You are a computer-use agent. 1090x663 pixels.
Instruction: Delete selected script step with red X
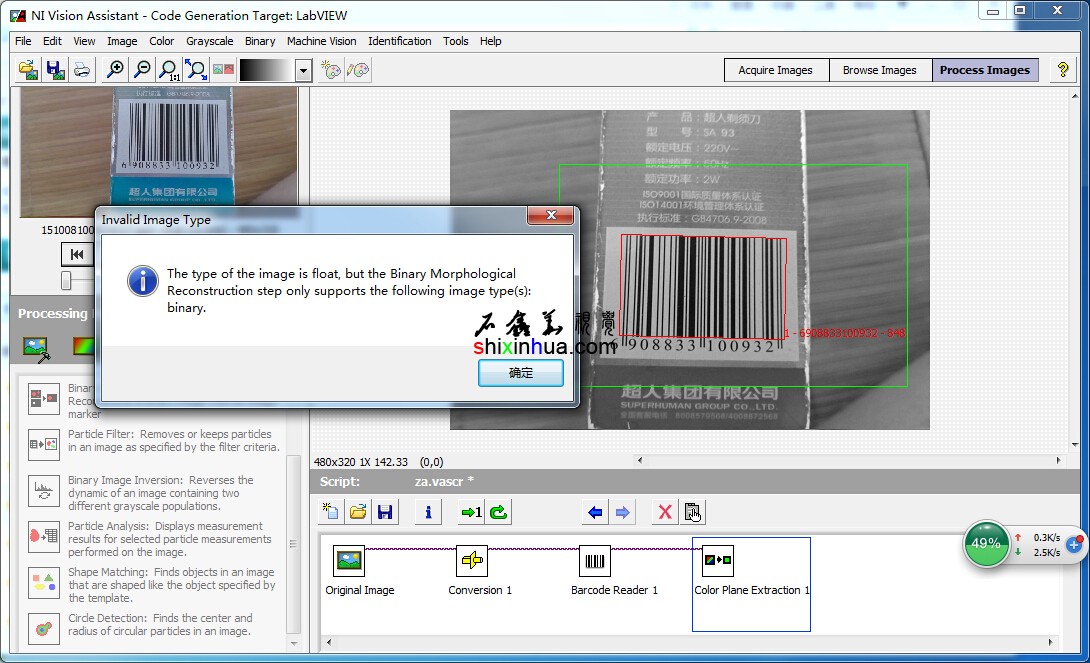(664, 512)
